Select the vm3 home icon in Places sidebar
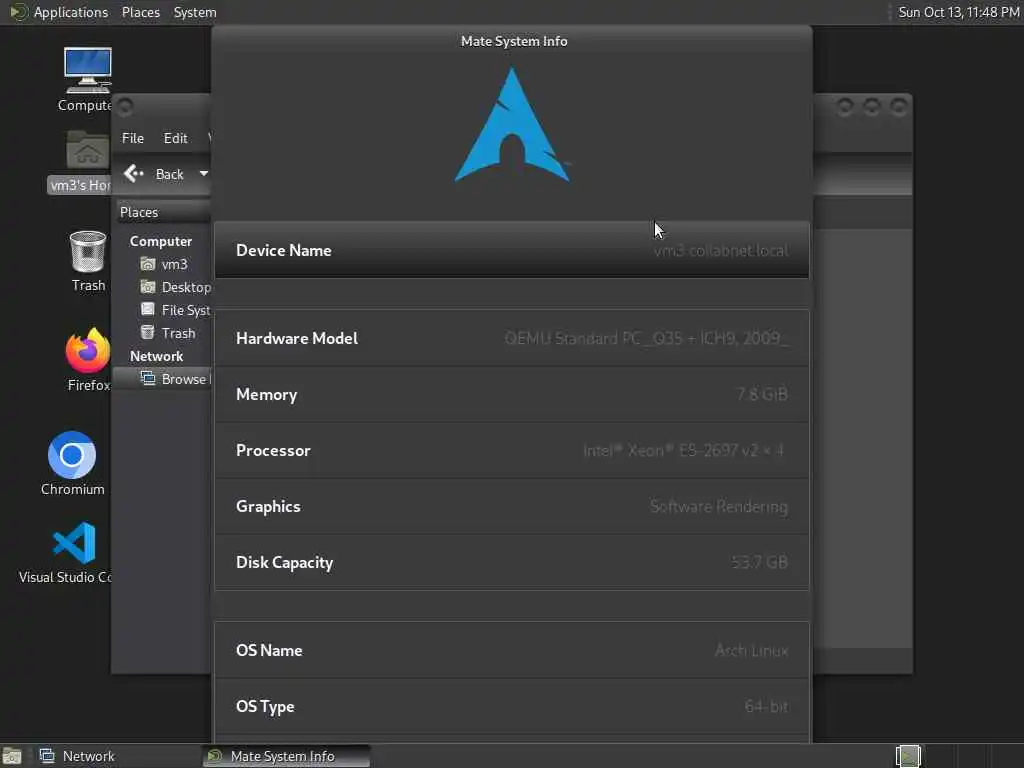This screenshot has height=768, width=1024. click(148, 264)
